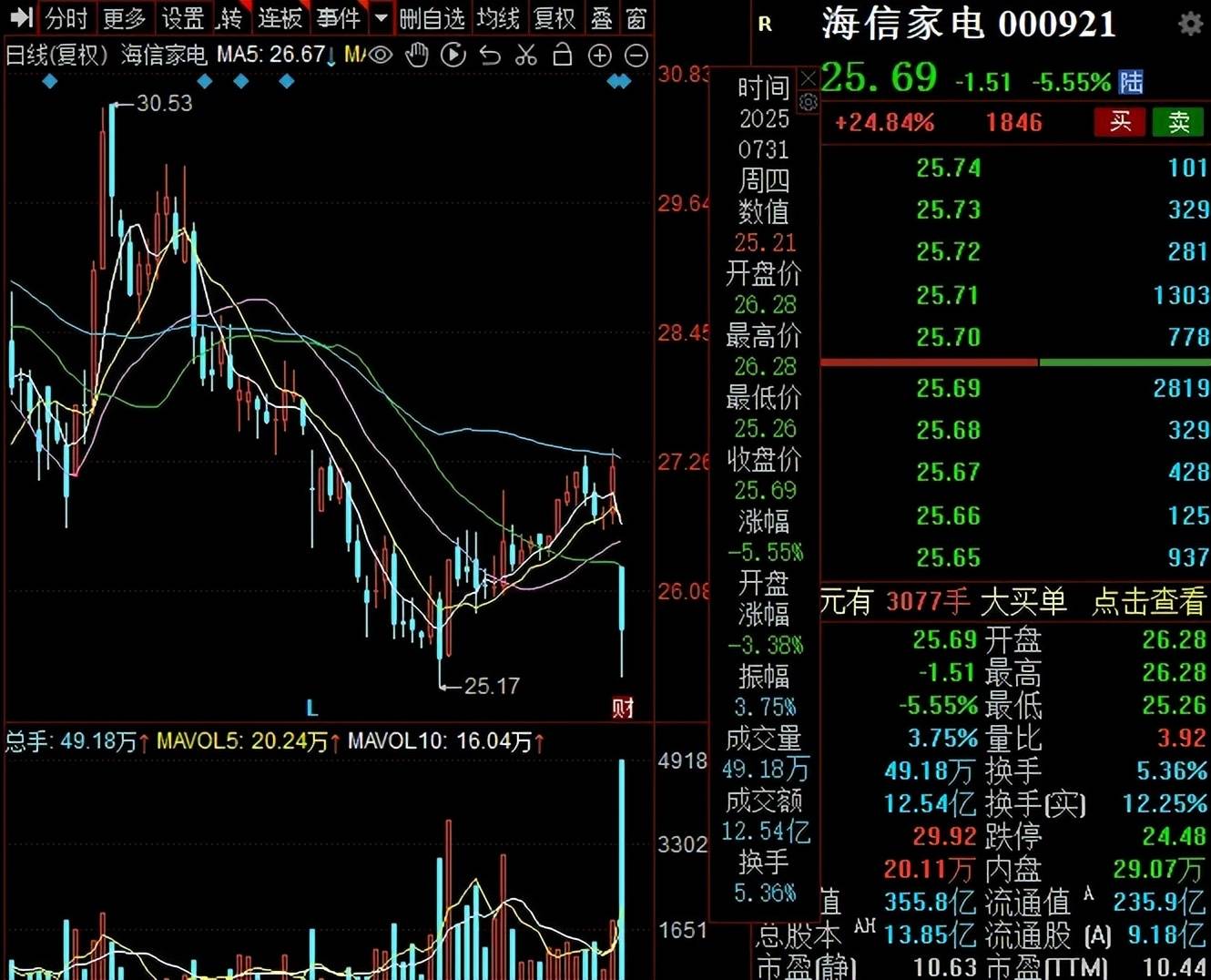Select the scissors cut tool
The image size is (1211, 980).
526,56
